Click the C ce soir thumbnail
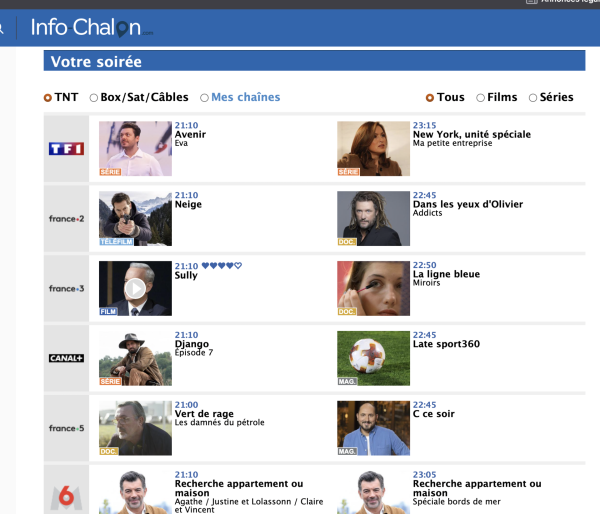 click(x=373, y=428)
